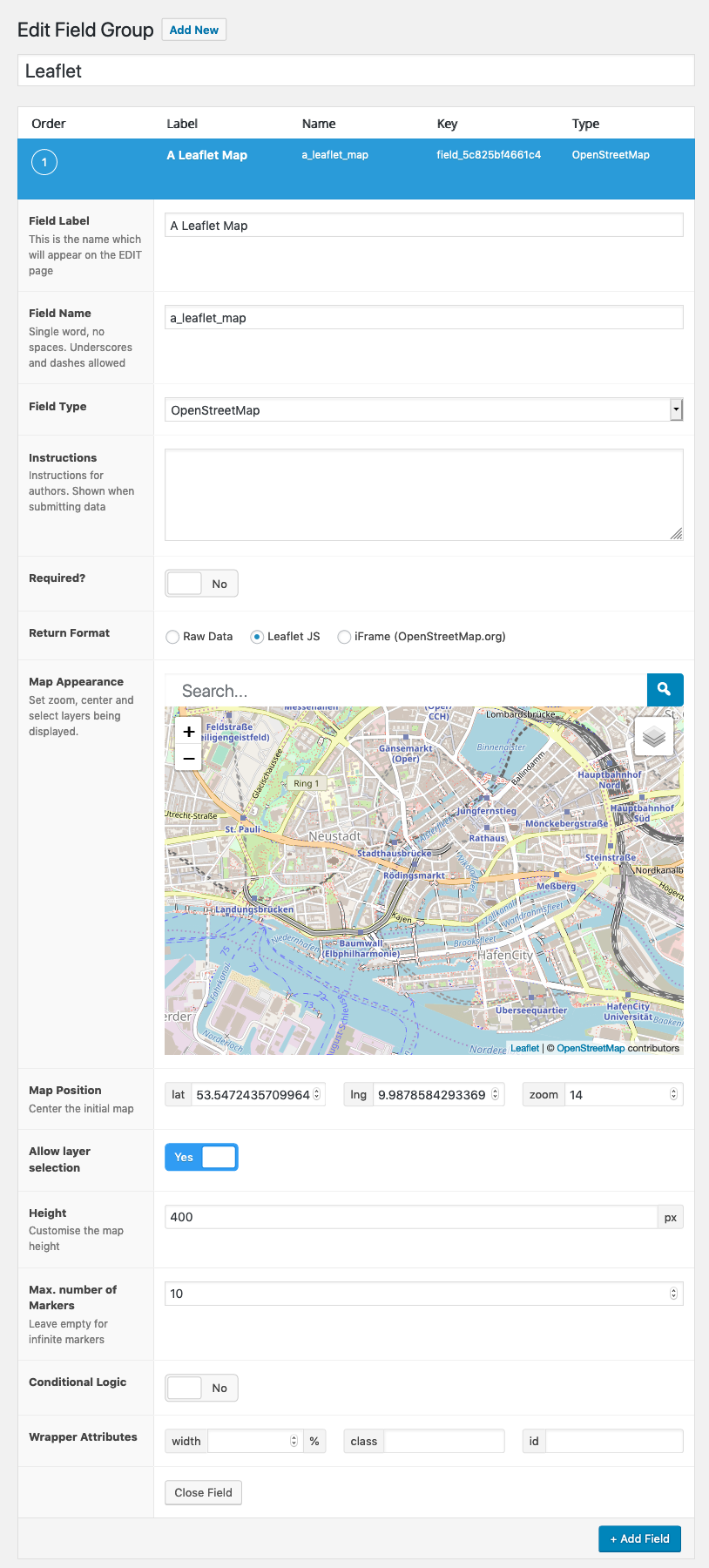Image resolution: width=709 pixels, height=1568 pixels.
Task: Click the map Search... input
Action: (x=406, y=690)
